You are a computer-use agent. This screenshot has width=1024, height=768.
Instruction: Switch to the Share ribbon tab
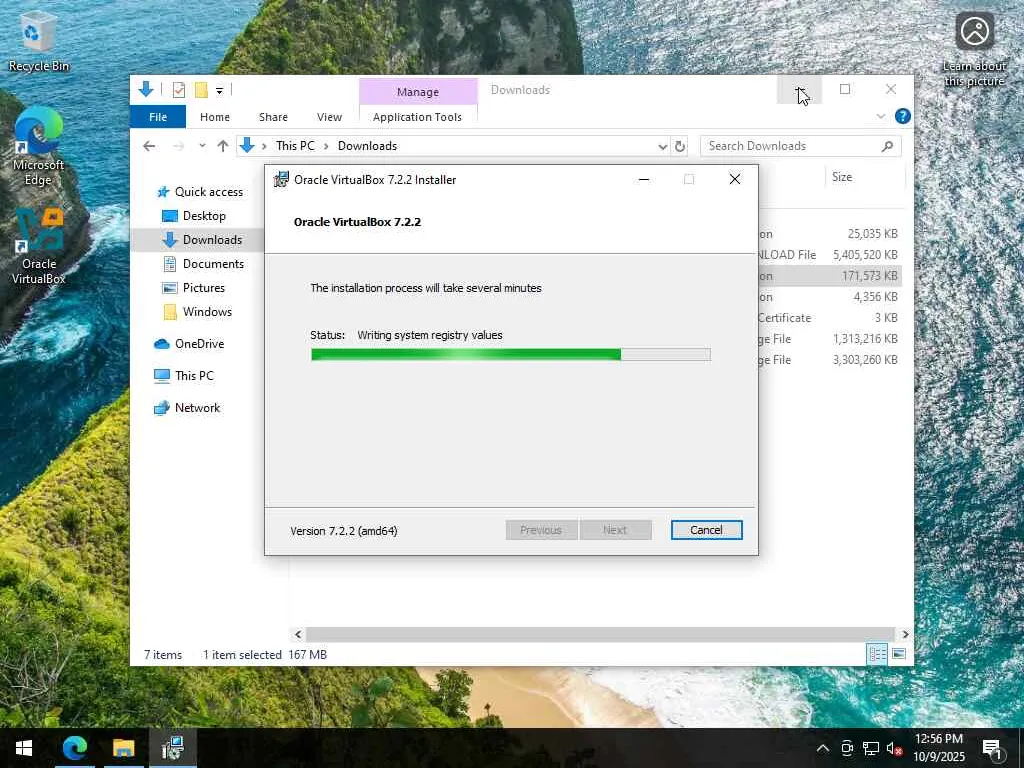point(273,117)
